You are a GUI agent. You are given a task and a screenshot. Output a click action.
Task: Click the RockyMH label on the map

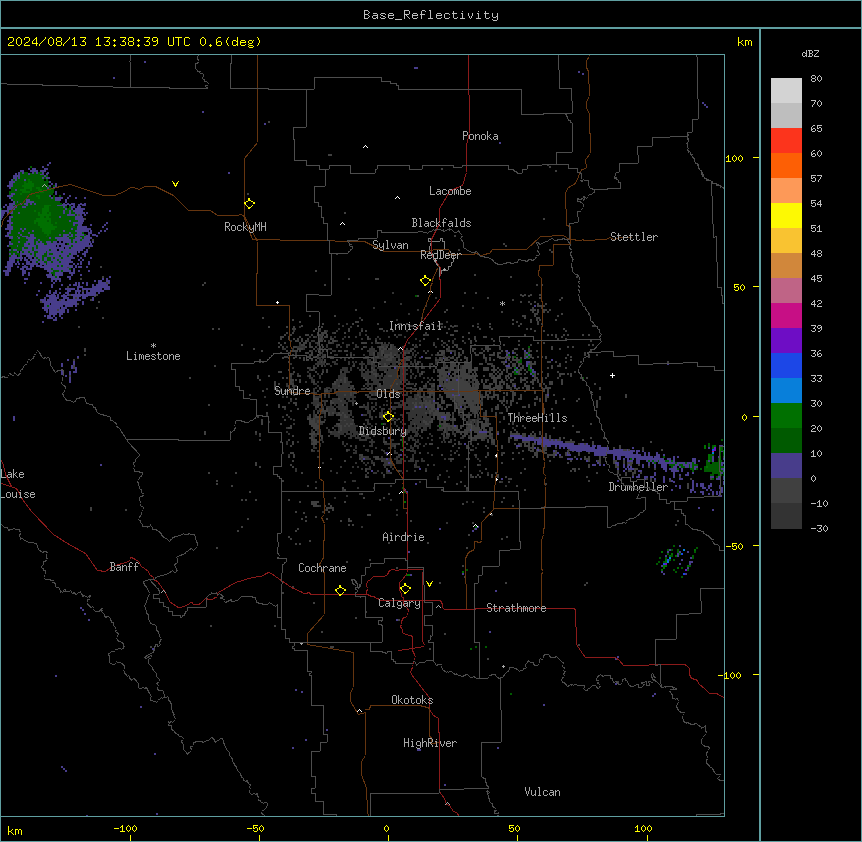[x=245, y=227]
